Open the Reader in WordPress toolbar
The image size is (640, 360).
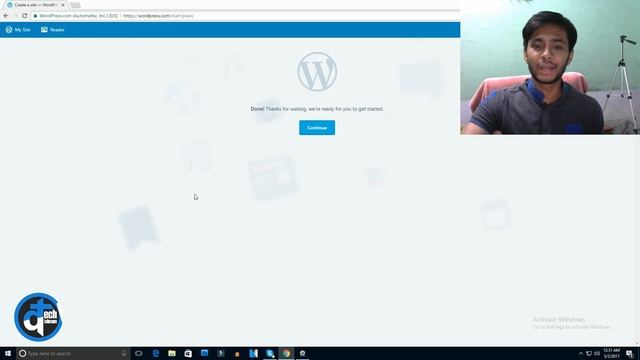[x=53, y=30]
